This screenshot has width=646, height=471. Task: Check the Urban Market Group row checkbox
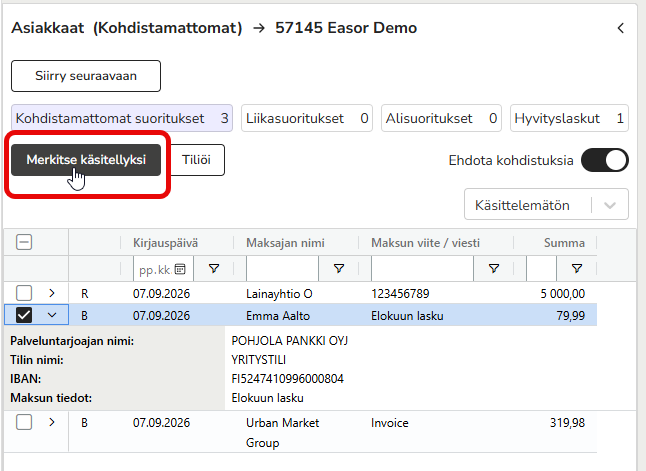point(24,422)
